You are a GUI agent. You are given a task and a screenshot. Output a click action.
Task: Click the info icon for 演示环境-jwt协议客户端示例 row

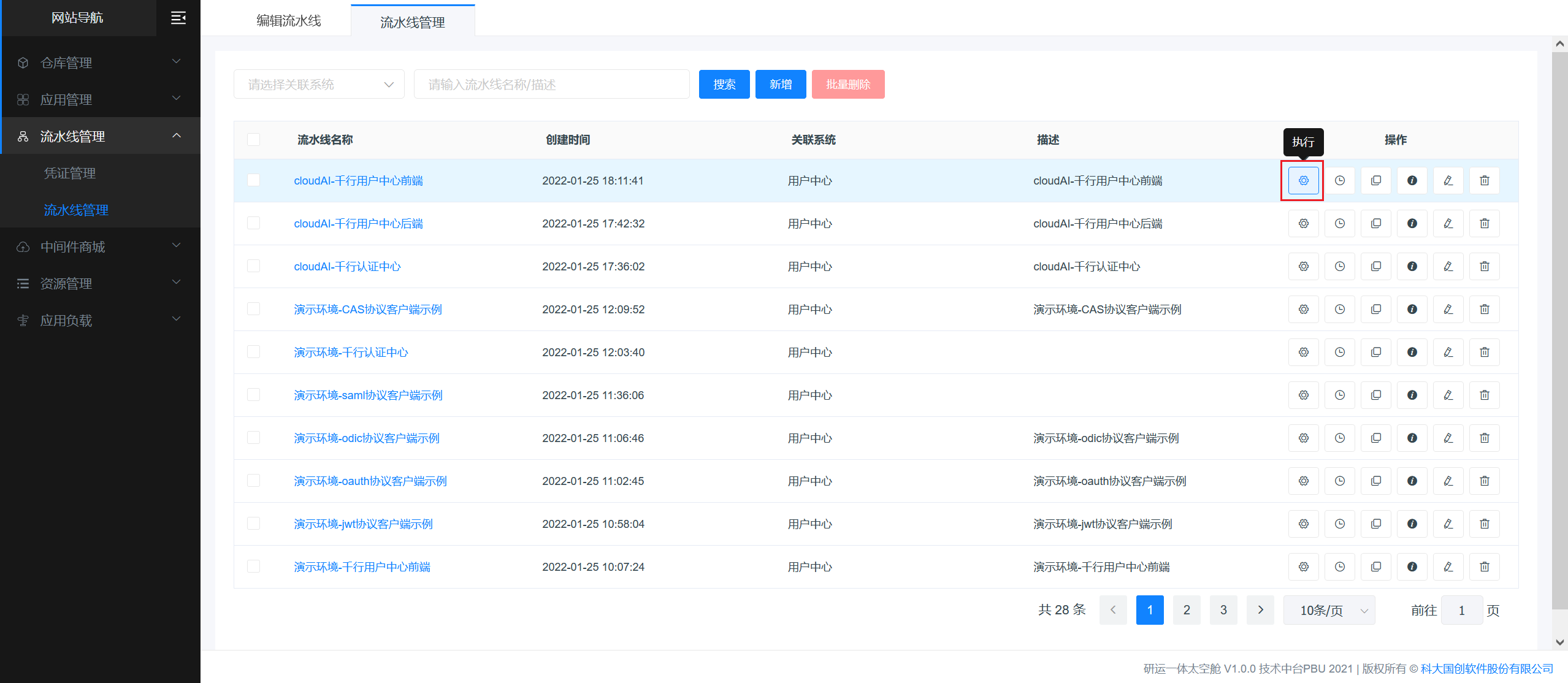(1412, 524)
